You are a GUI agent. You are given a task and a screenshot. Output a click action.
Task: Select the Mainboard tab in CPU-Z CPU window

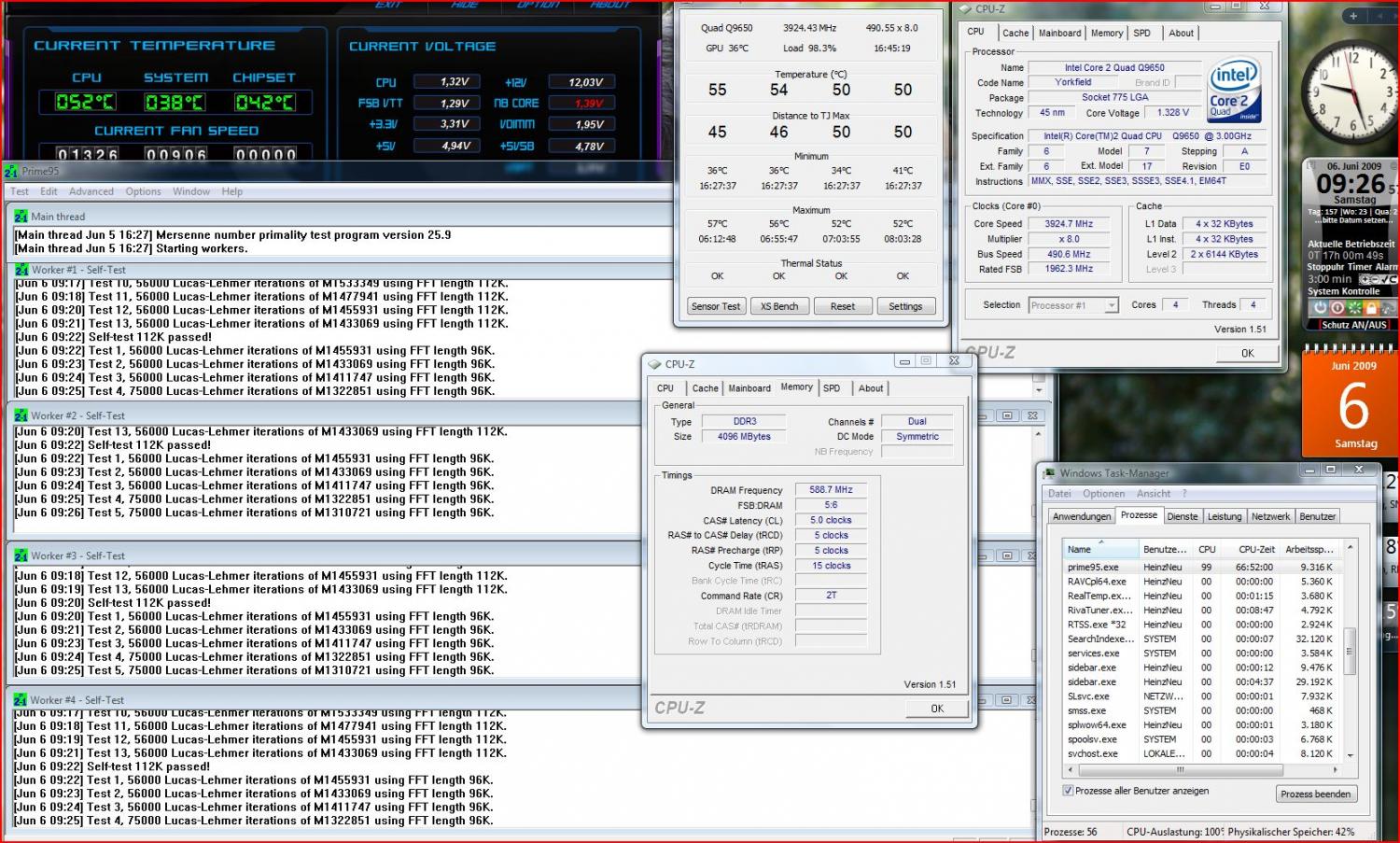click(x=1060, y=33)
